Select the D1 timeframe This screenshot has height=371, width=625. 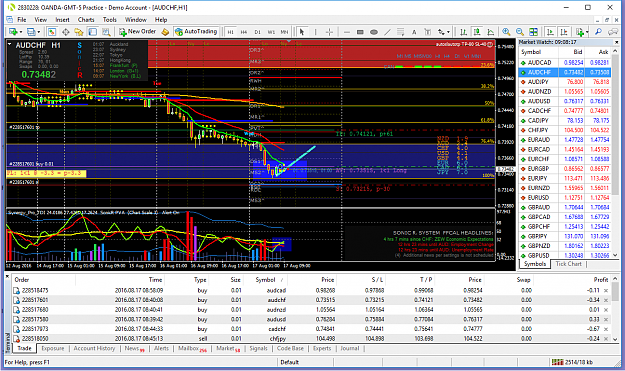(x=257, y=32)
